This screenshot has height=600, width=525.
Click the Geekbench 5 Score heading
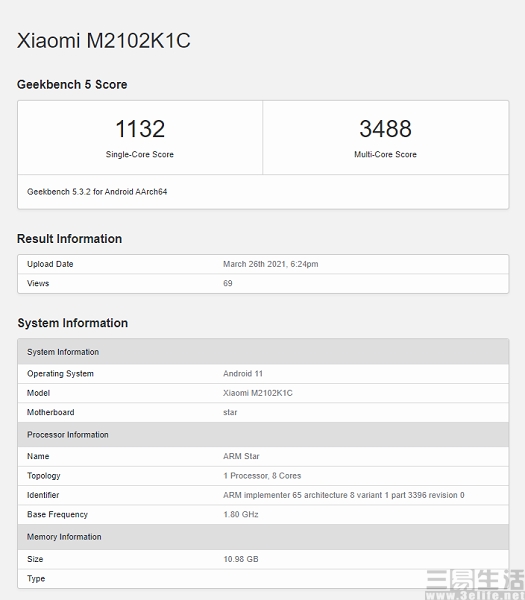72,85
